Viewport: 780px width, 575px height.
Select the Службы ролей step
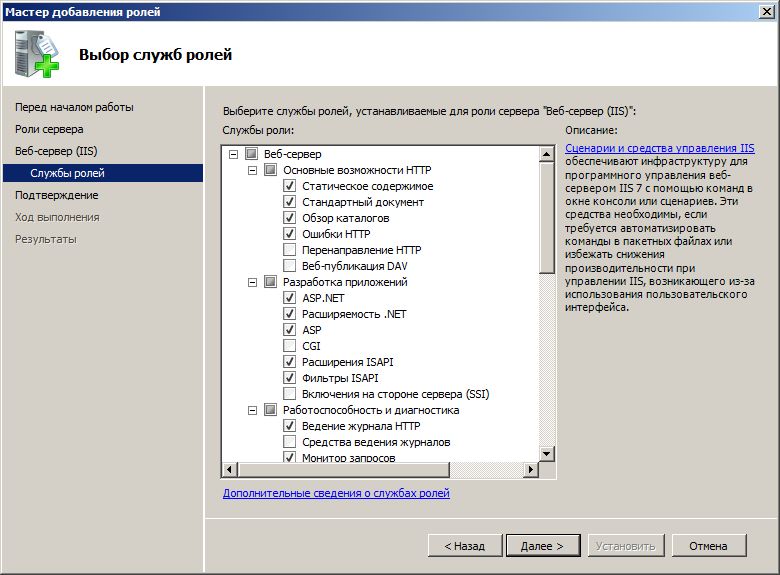[x=103, y=173]
